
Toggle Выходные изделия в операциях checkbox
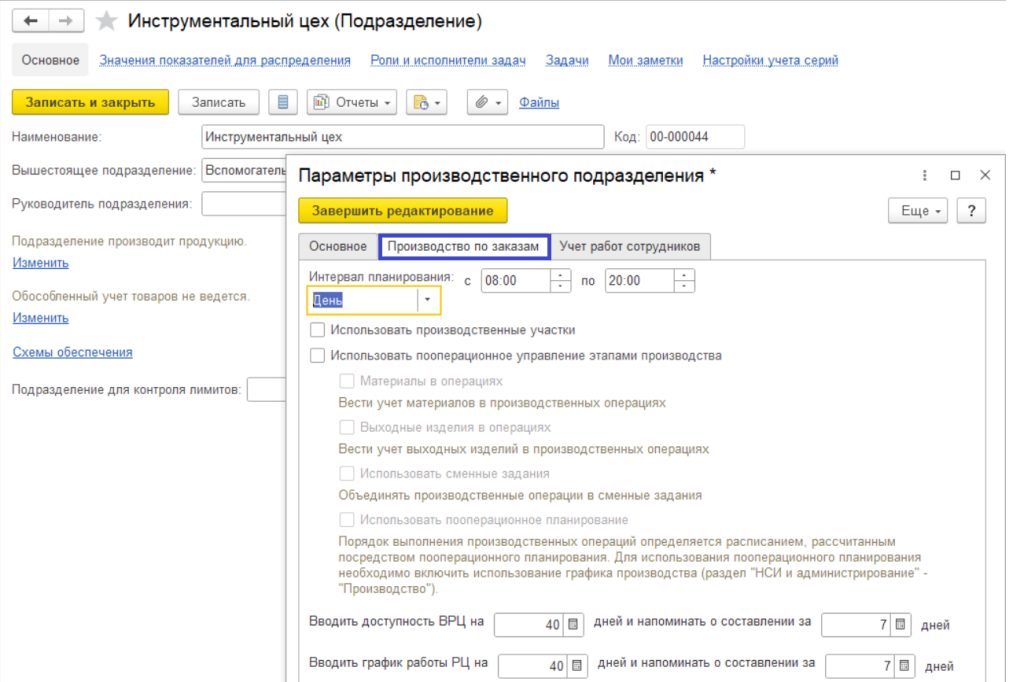[x=347, y=427]
